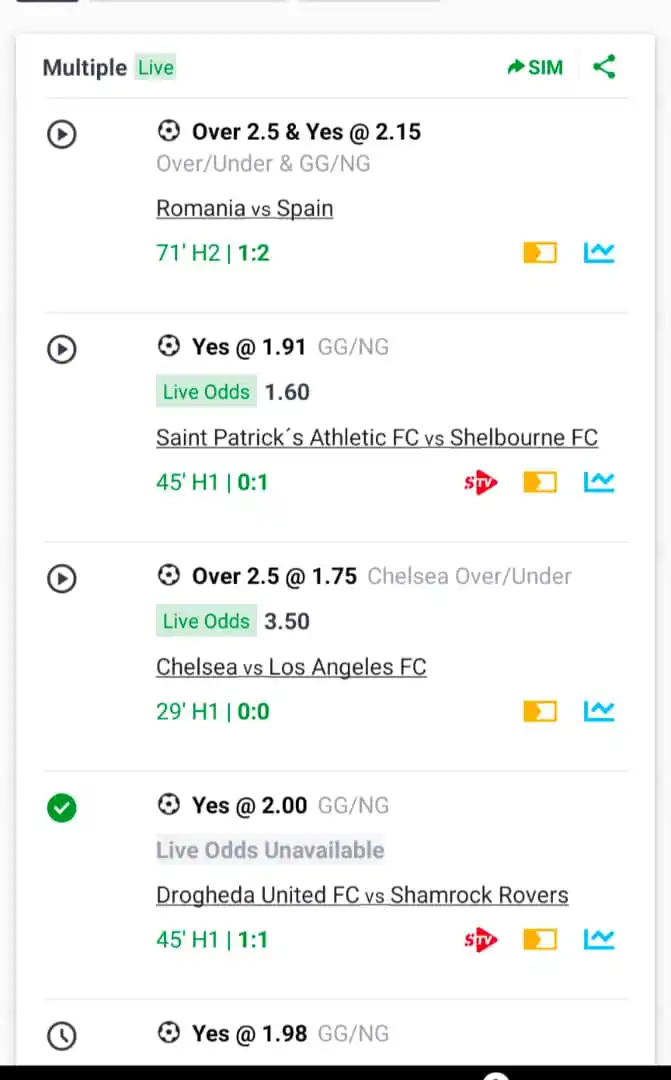Image resolution: width=671 pixels, height=1080 pixels.
Task: Open stats chart for Saint Patrick's match
Action: point(599,482)
